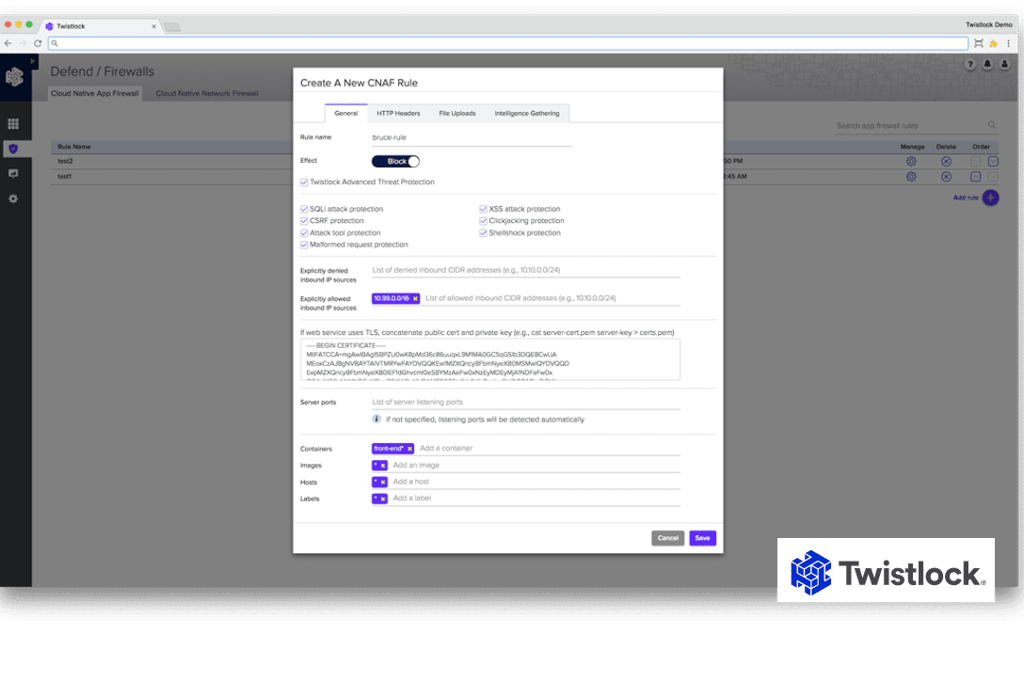Remove the front-end* container tag
1024x682 pixels.
(410, 449)
